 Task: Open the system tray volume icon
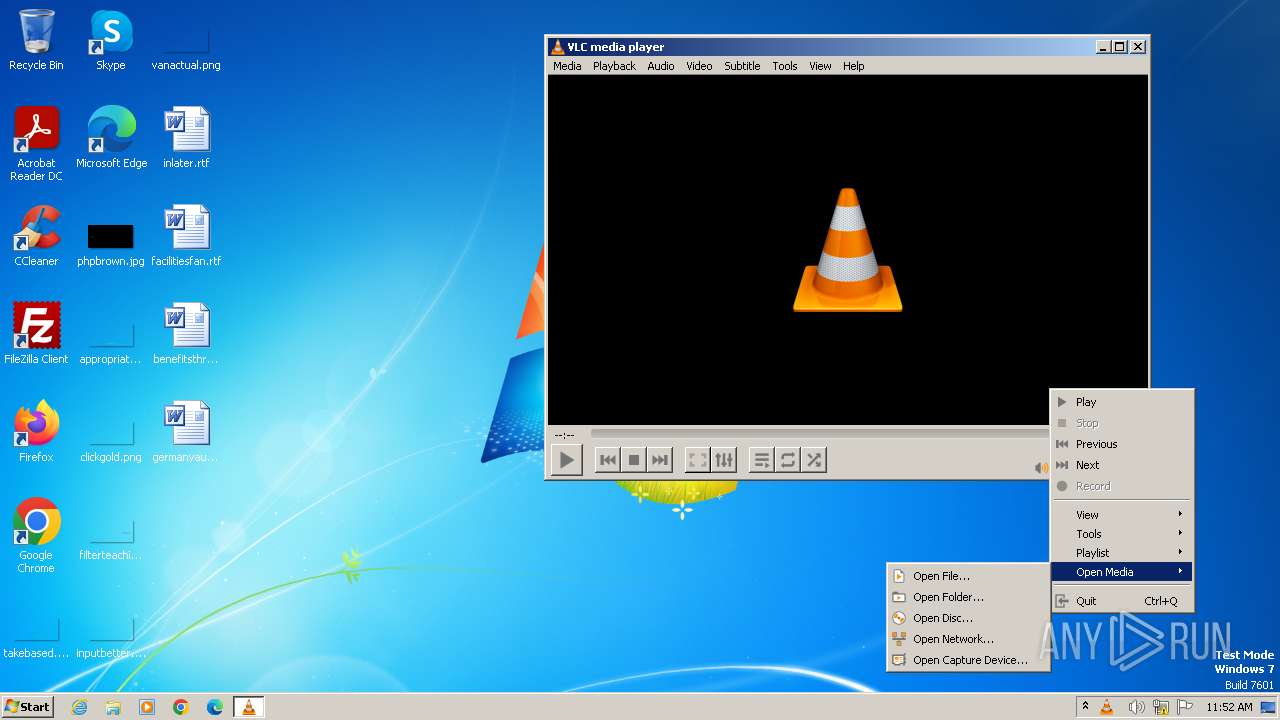[x=1136, y=707]
